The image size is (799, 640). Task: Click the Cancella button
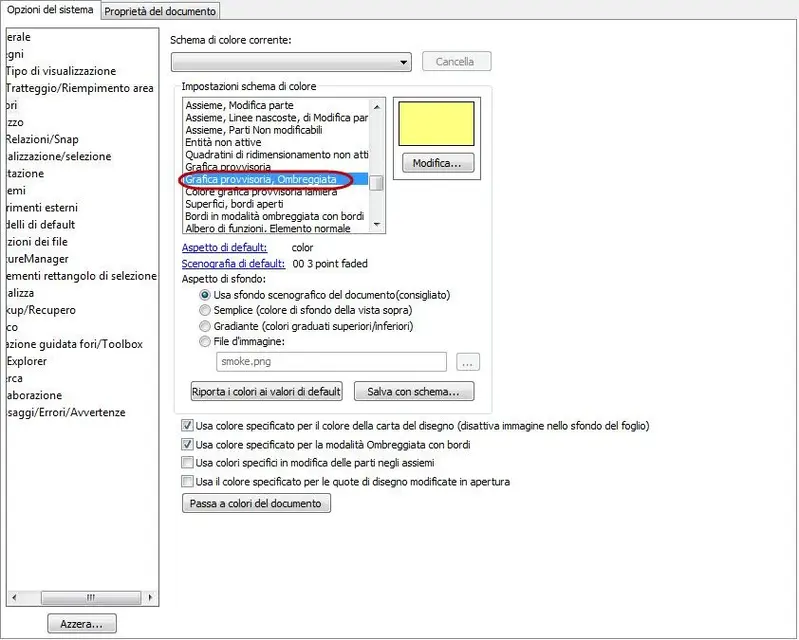click(x=457, y=62)
